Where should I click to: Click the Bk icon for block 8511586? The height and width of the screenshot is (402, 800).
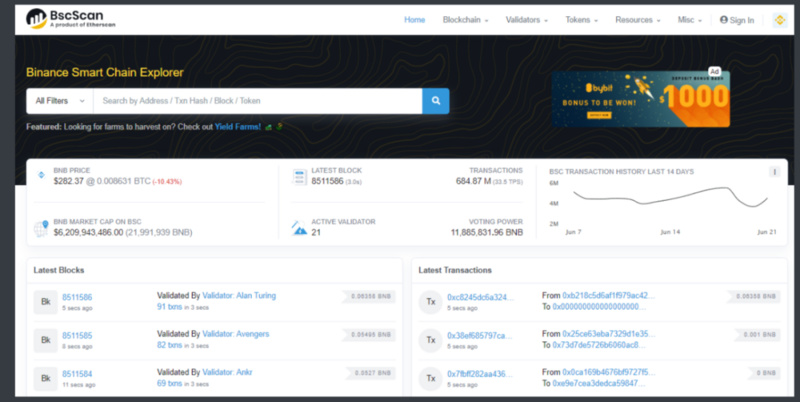[x=44, y=302]
